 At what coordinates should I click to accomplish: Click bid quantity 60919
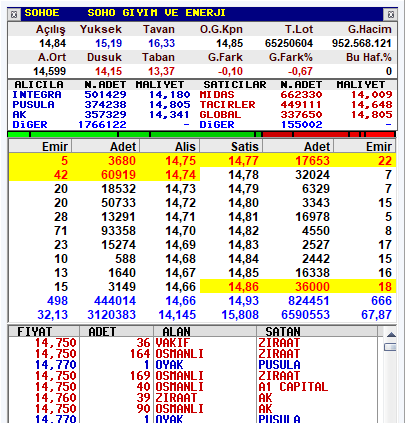pos(119,175)
